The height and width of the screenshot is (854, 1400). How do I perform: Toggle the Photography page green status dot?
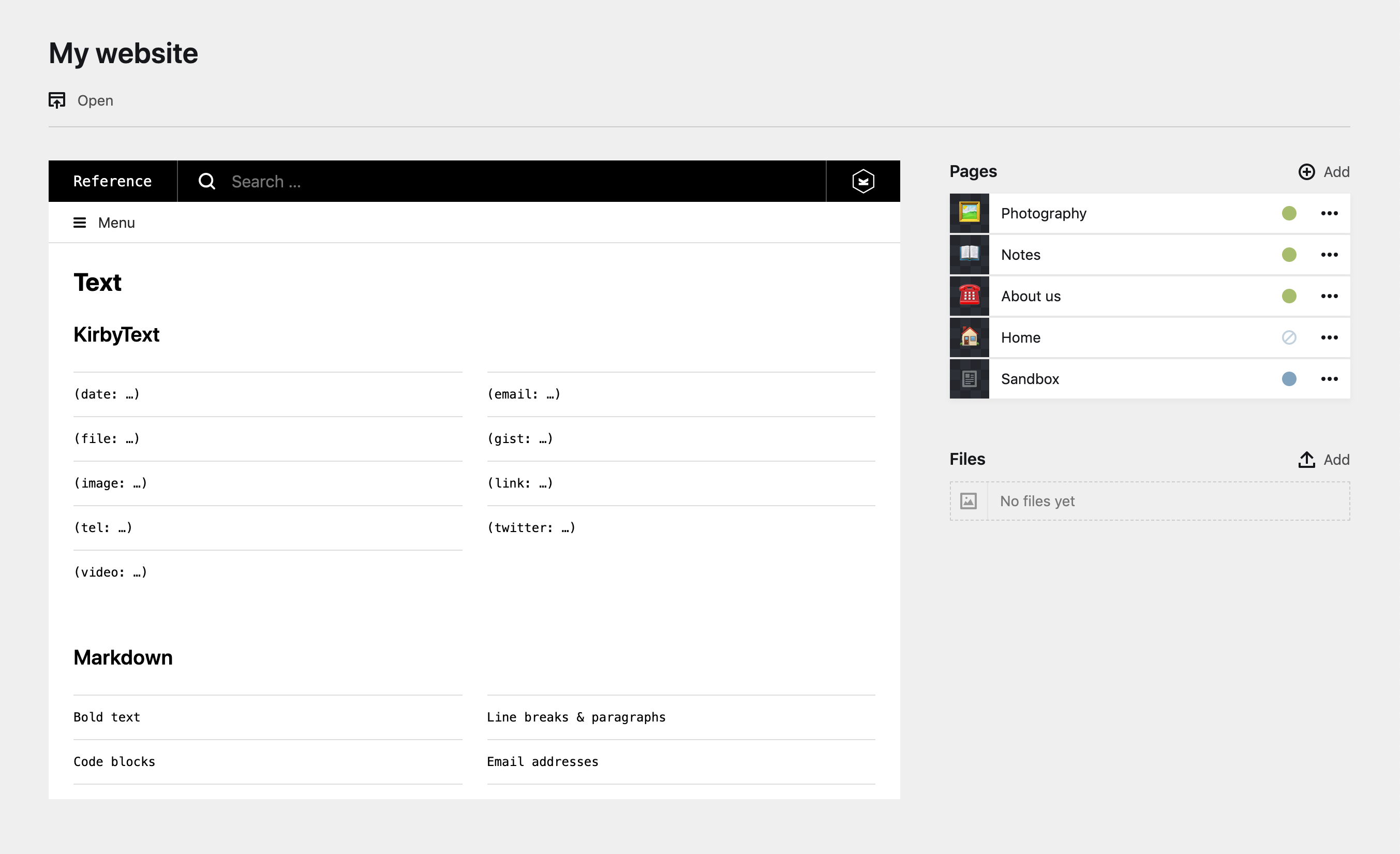point(1289,213)
